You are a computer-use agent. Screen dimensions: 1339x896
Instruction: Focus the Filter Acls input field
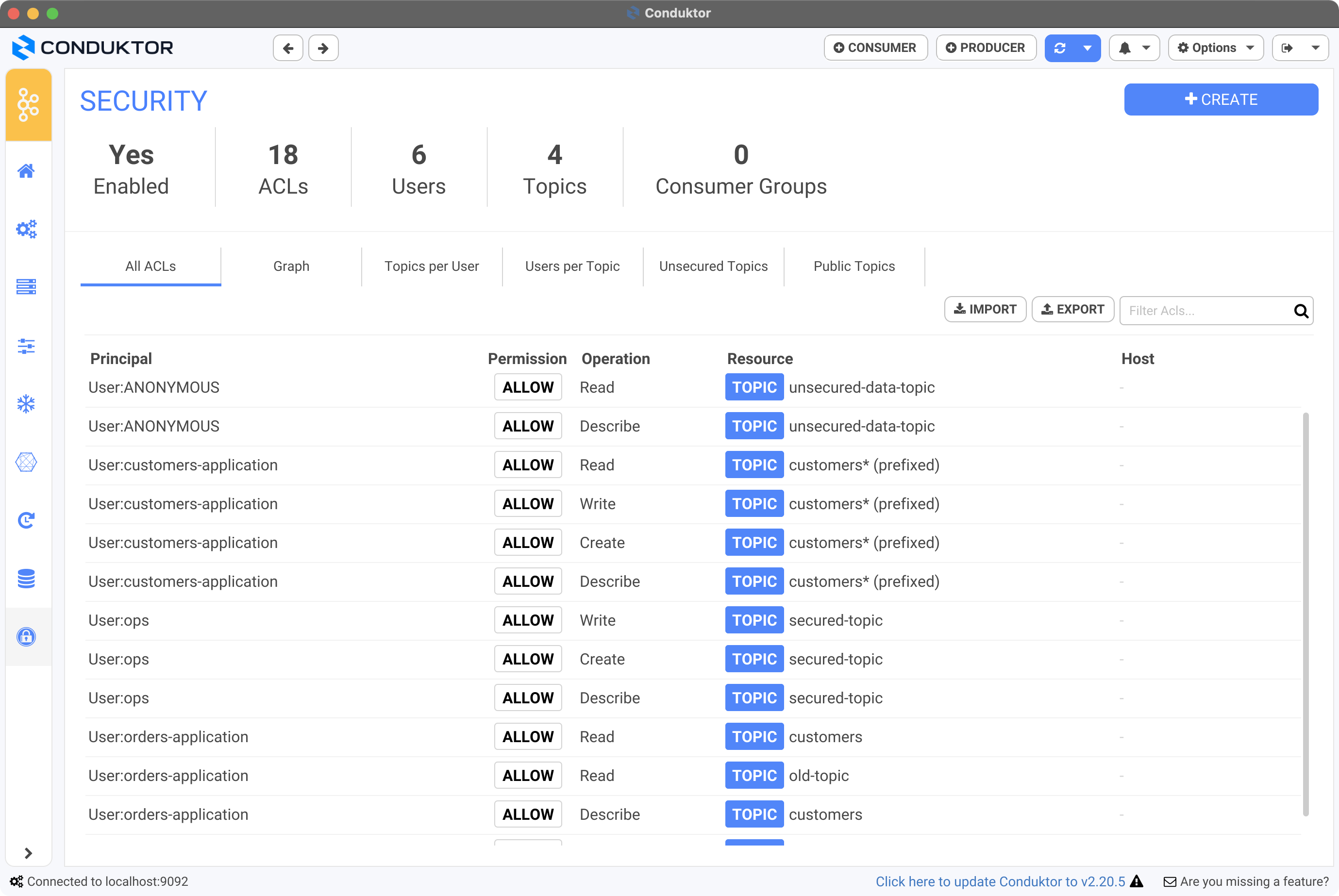pyautogui.click(x=1206, y=311)
